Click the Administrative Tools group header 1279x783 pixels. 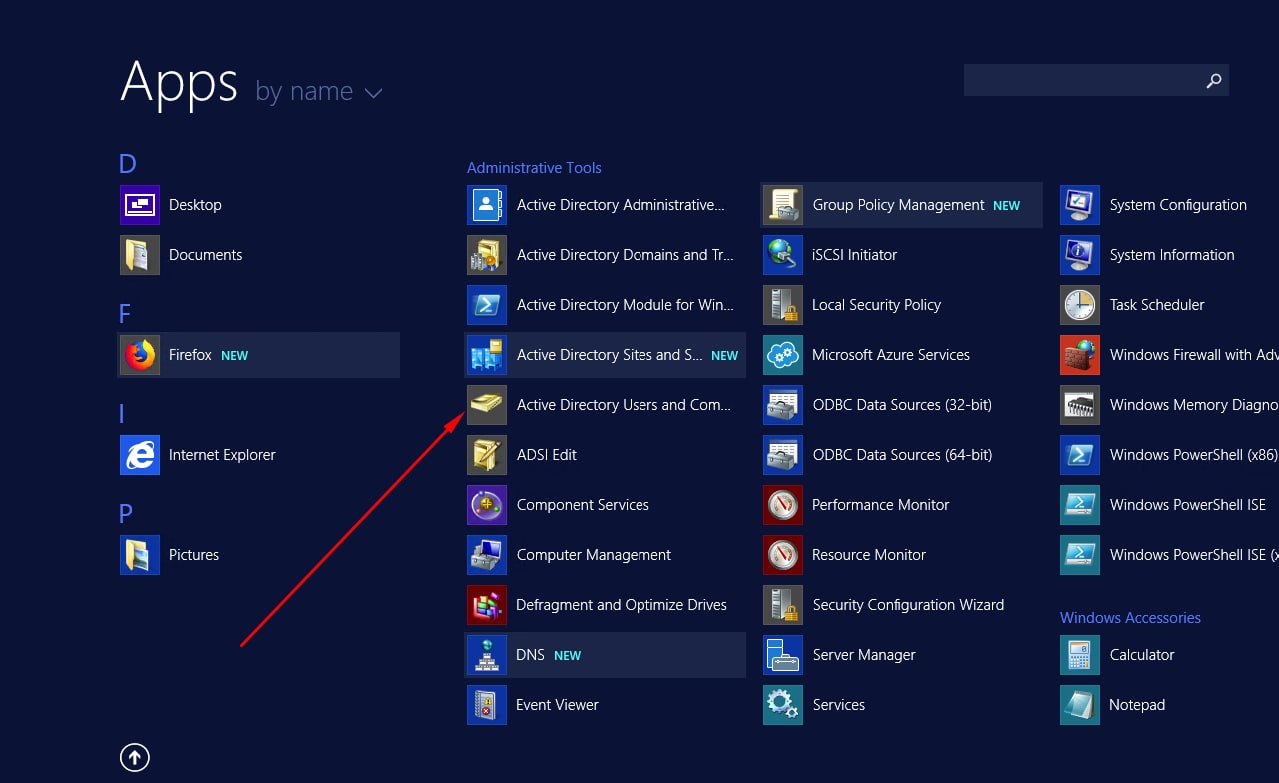click(x=534, y=168)
